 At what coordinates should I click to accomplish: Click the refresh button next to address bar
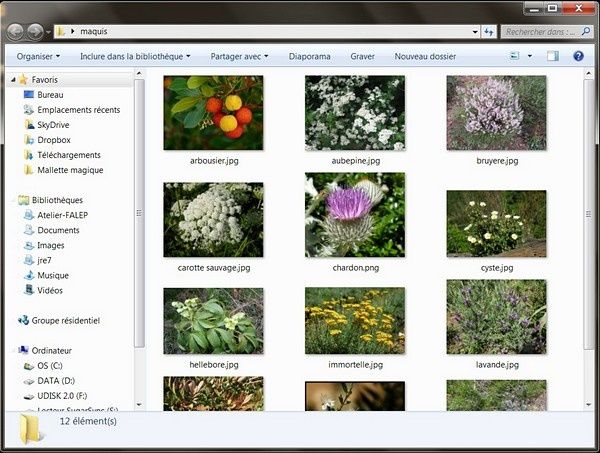point(489,32)
